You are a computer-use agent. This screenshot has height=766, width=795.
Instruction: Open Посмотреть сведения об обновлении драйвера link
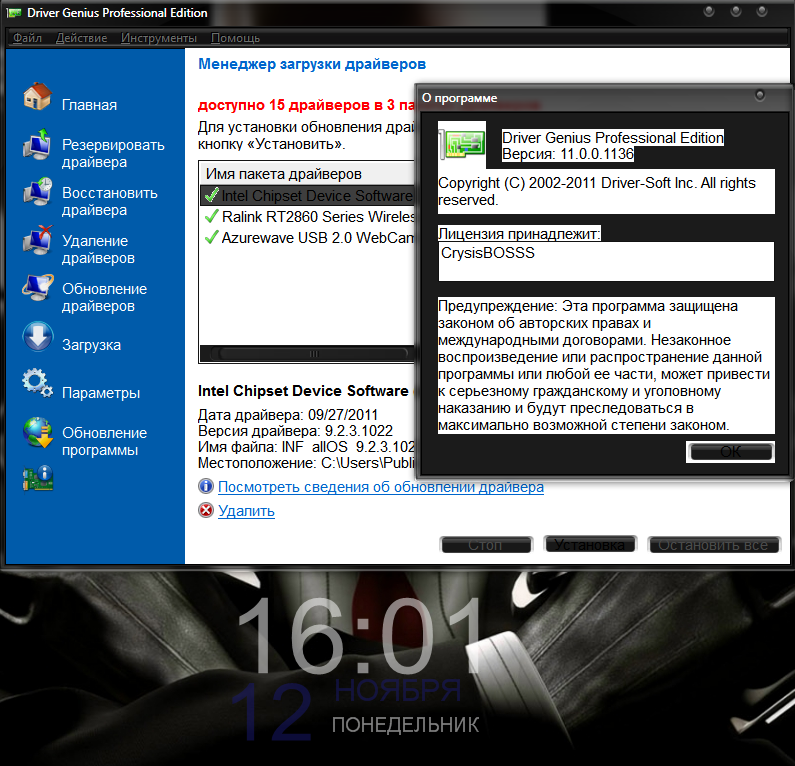pos(381,487)
